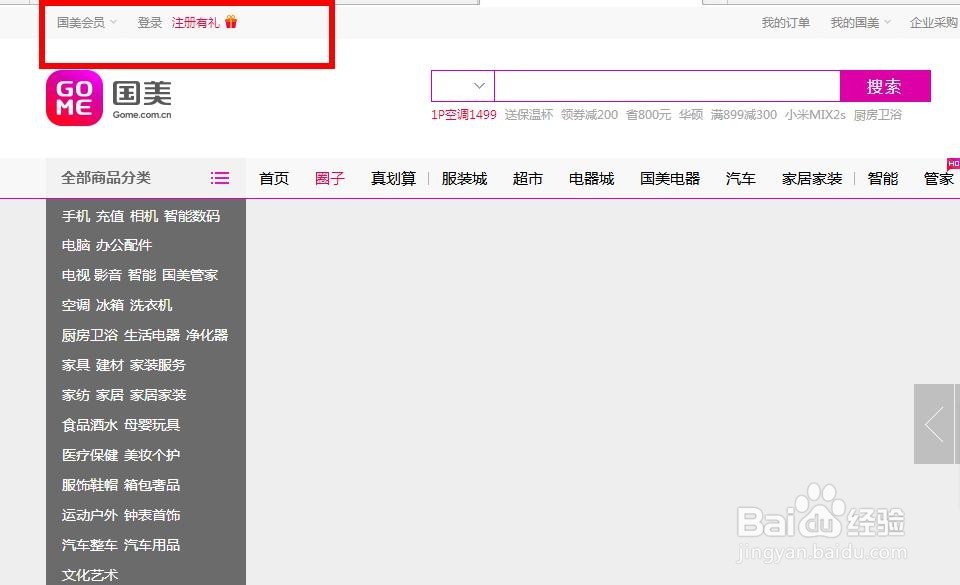Select 钟表首饰 in category sidebar
The width and height of the screenshot is (960, 585).
coord(152,515)
